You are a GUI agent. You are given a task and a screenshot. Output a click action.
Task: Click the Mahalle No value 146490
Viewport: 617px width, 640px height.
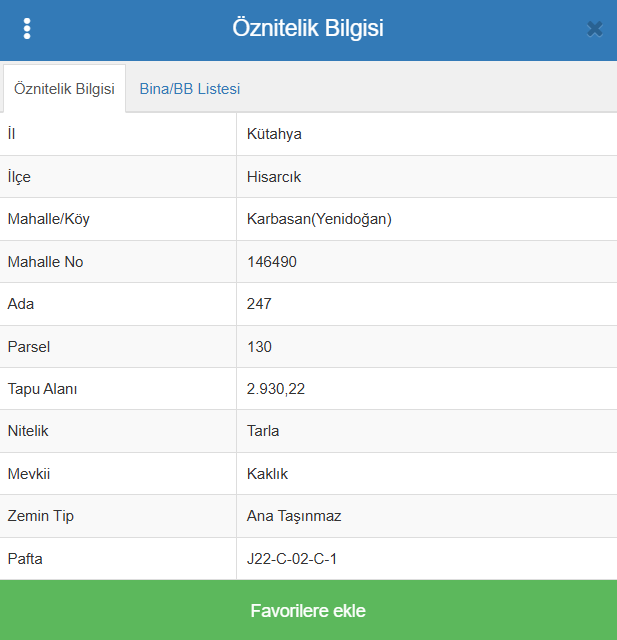pyautogui.click(x=272, y=262)
